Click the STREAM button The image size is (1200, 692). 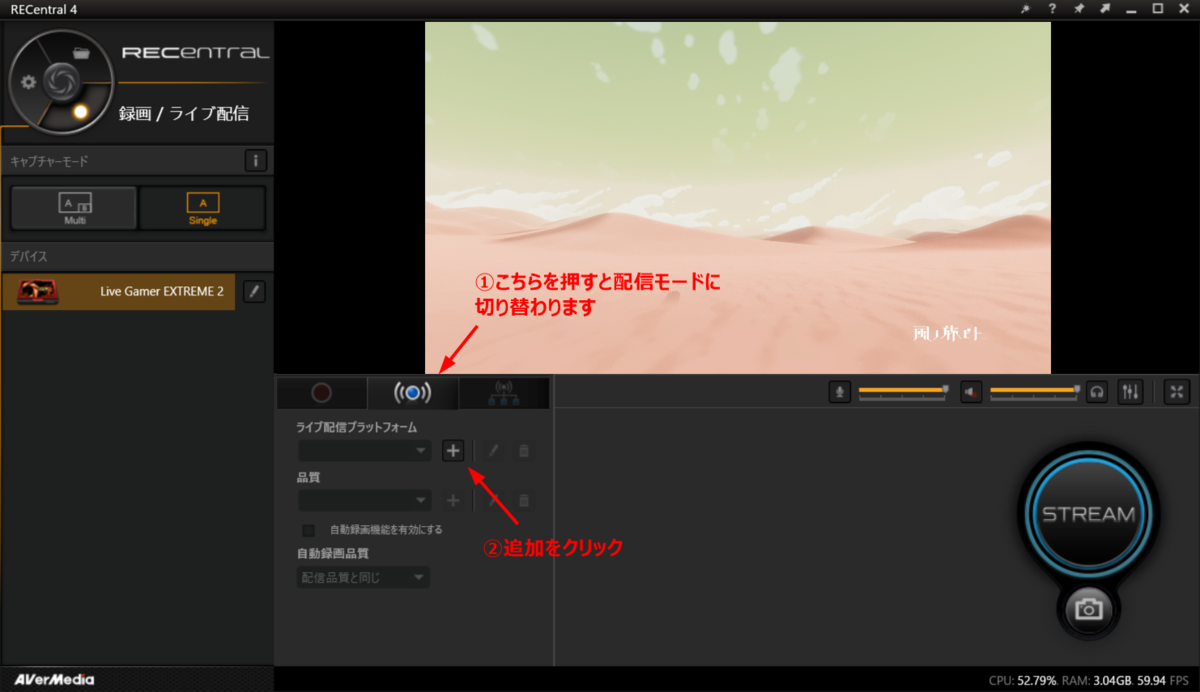(x=1088, y=513)
